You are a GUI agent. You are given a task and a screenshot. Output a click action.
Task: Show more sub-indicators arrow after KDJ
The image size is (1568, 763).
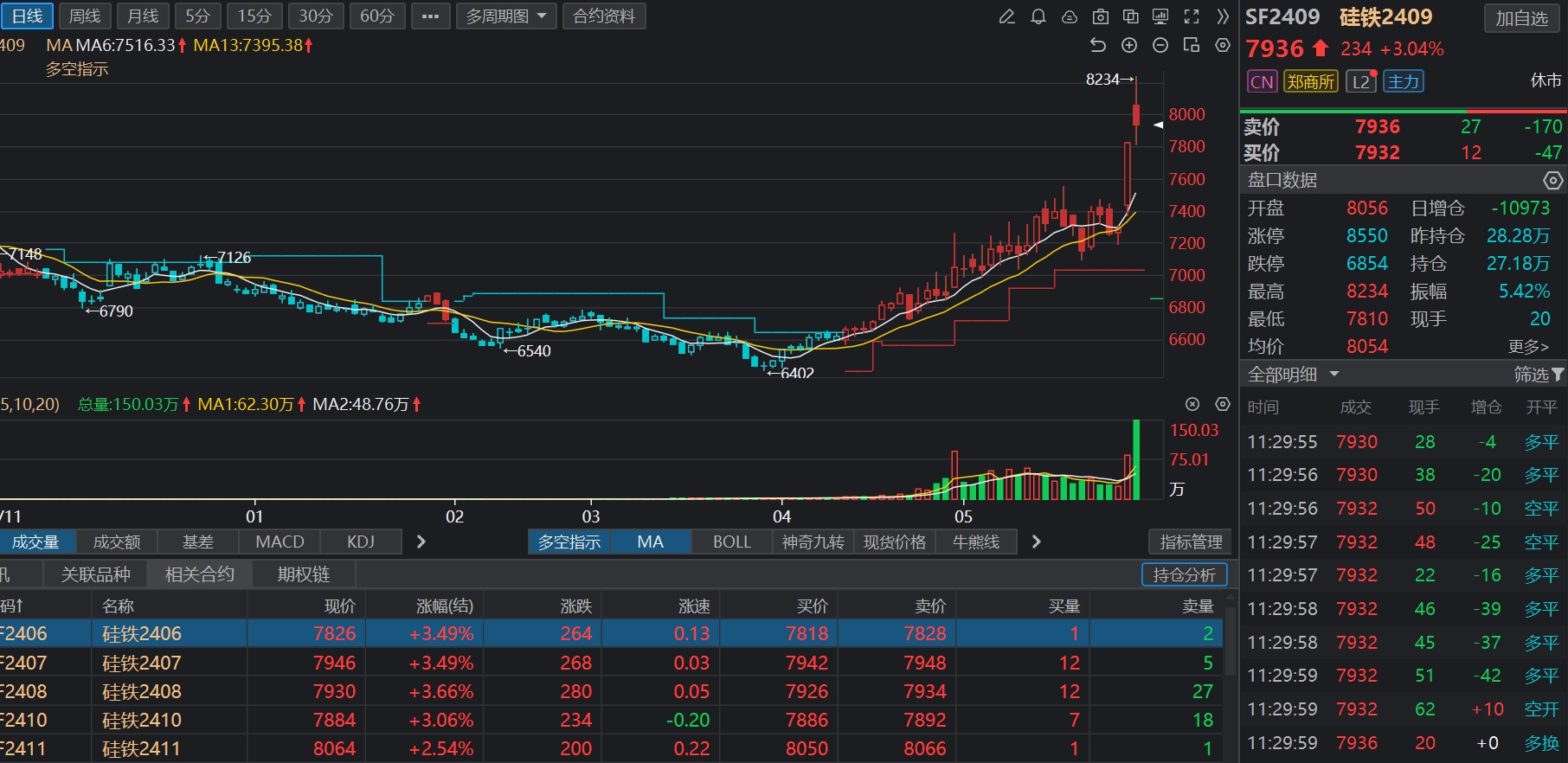[x=421, y=542]
